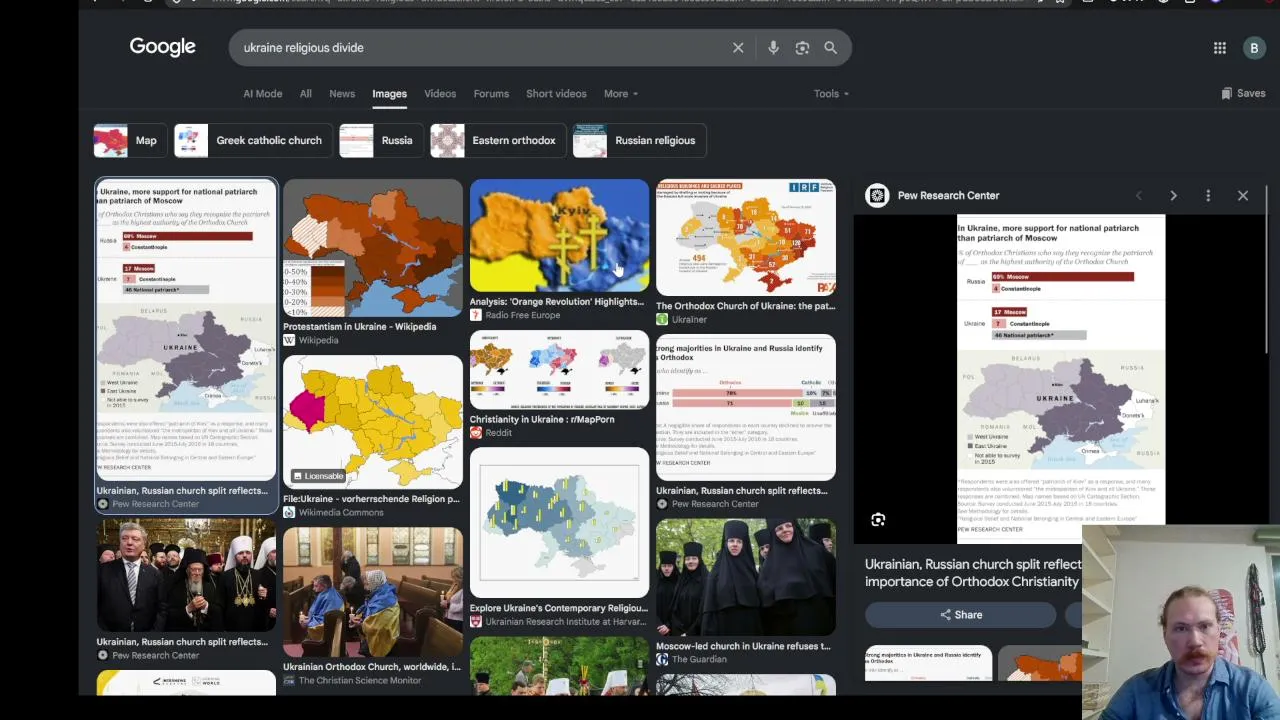Open the Orange Revolution crosses map thumbnail
The width and height of the screenshot is (1280, 720).
click(x=559, y=235)
